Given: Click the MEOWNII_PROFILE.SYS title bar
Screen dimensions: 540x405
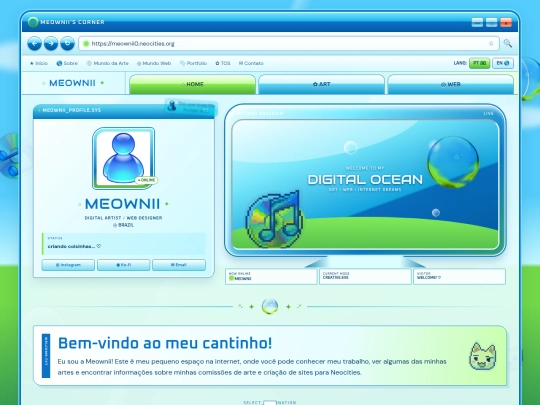Looking at the screenshot, I should click(123, 111).
